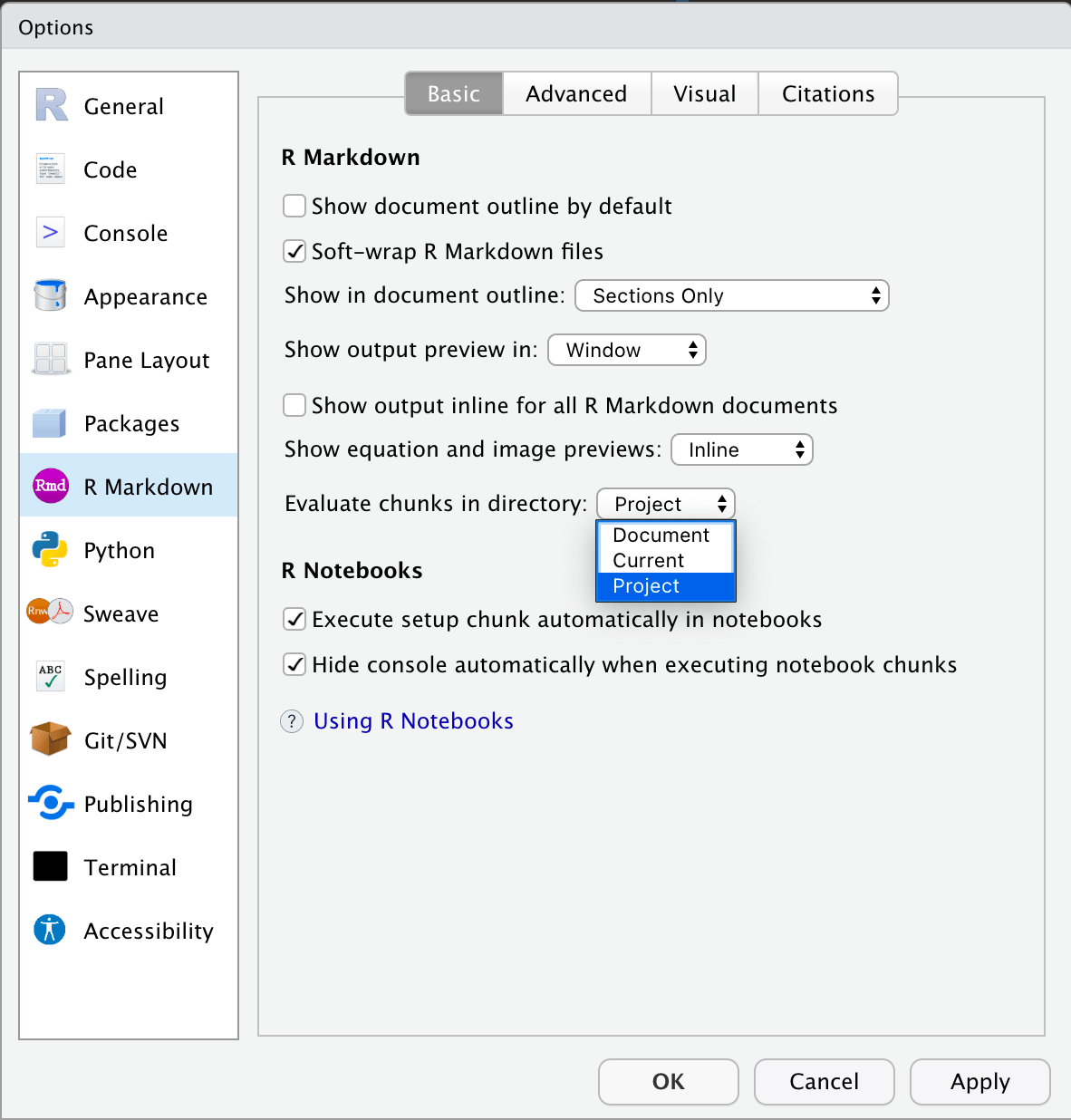Select the Console prompt icon

(51, 232)
